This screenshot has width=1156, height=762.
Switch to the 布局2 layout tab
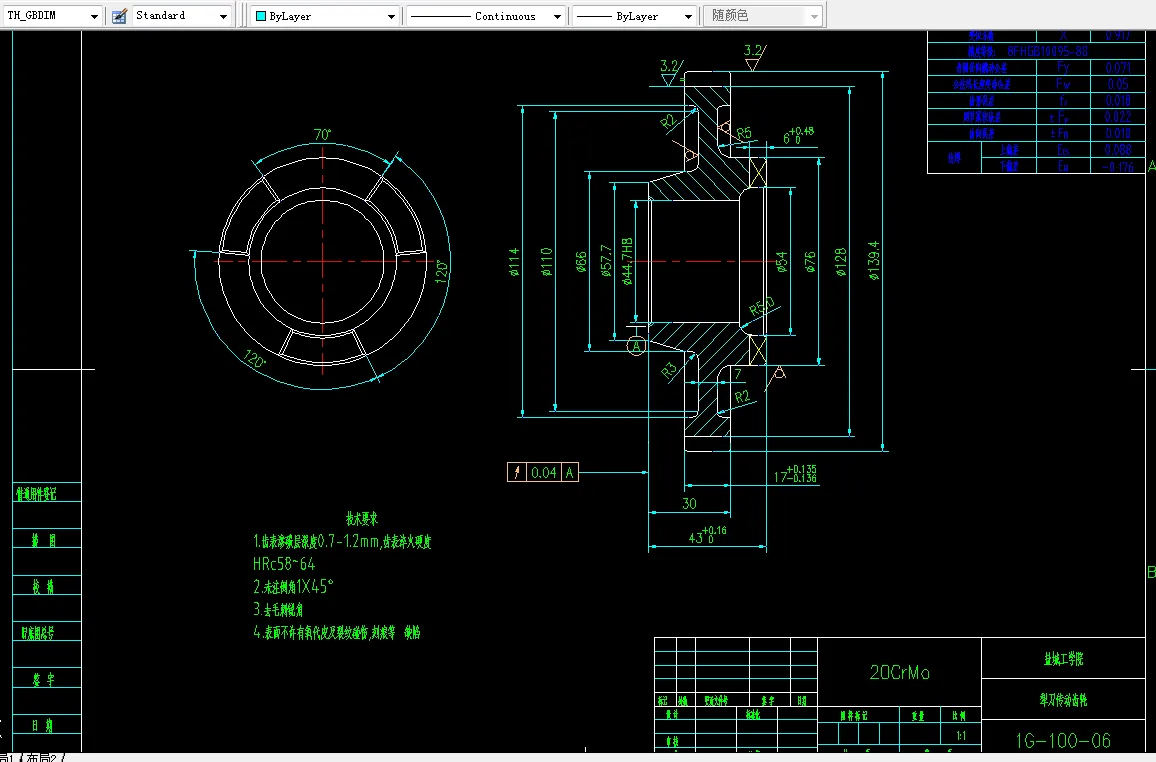42,758
